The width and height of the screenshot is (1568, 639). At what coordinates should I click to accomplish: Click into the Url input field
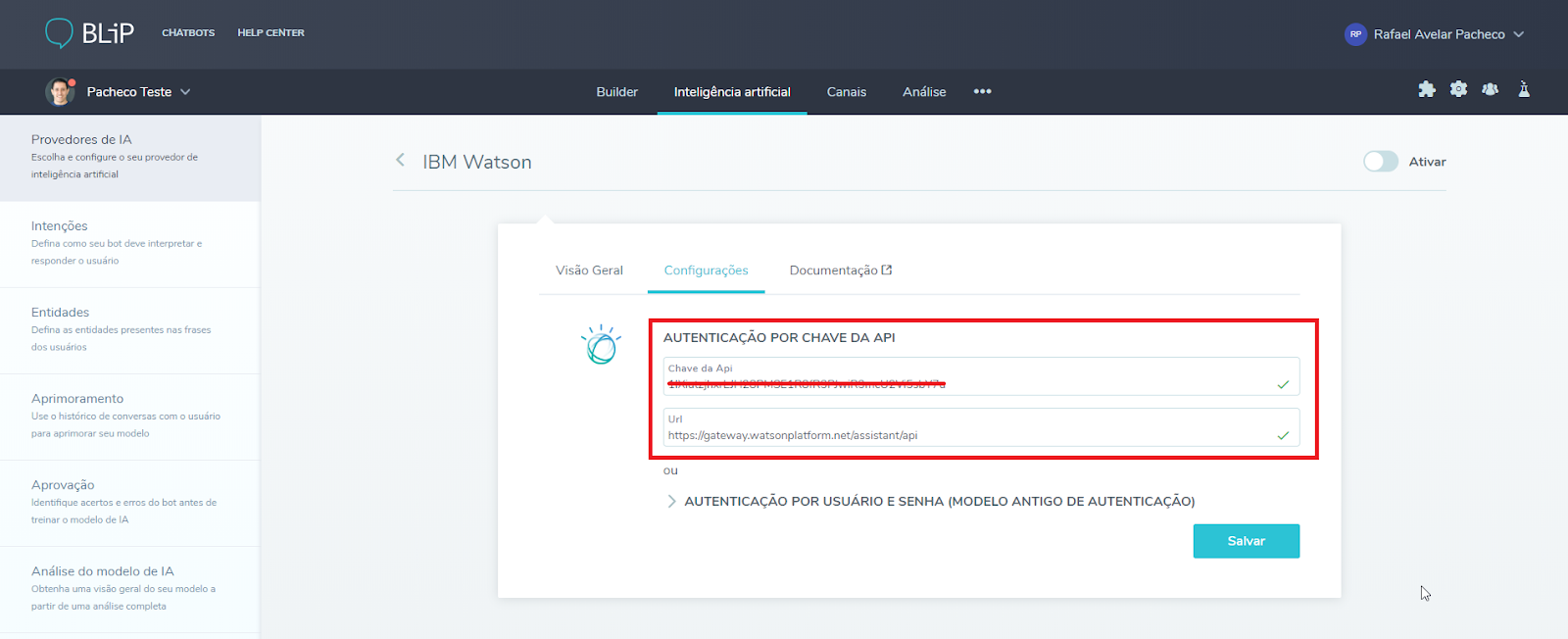pos(981,427)
